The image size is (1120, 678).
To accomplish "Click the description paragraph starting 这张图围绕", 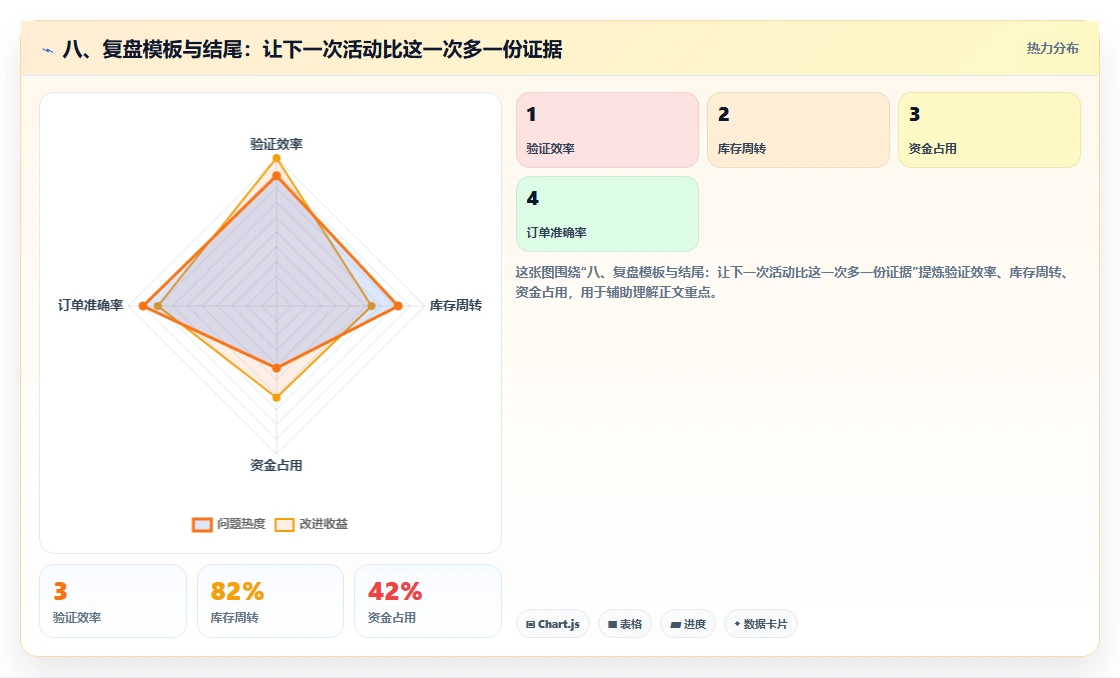I will click(793, 282).
